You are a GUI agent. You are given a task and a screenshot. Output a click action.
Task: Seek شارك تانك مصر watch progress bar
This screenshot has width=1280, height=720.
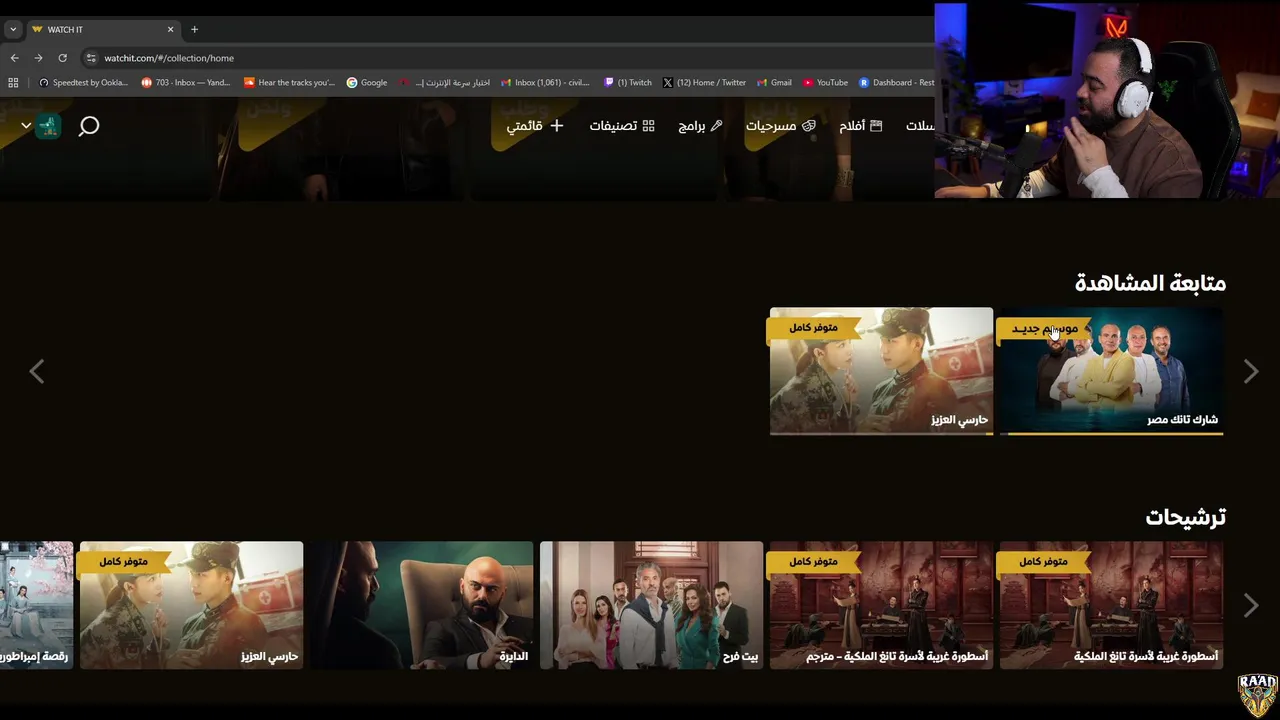click(1111, 433)
